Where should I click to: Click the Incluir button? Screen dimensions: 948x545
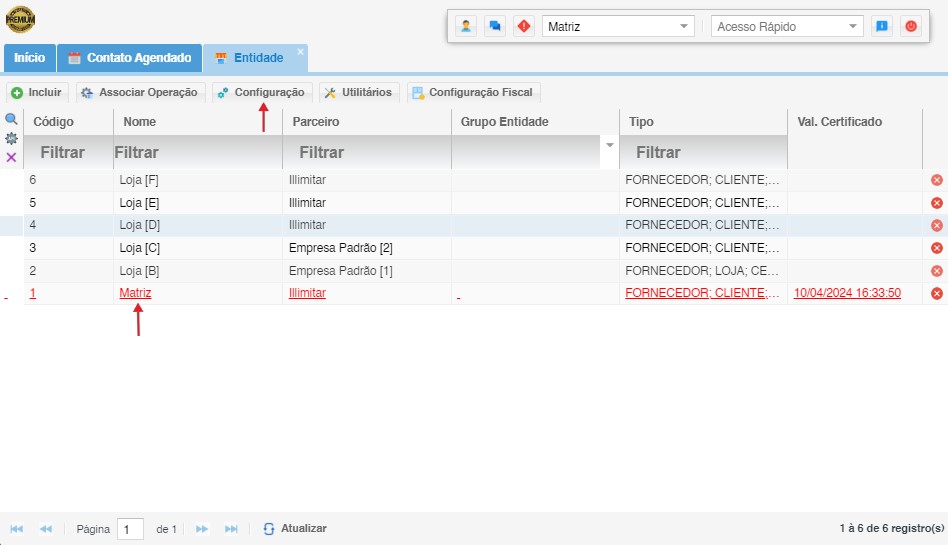pyautogui.click(x=37, y=92)
